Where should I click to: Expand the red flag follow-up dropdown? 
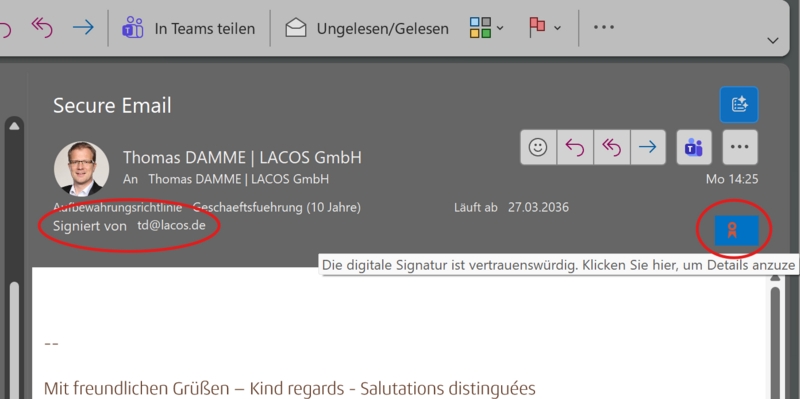coord(544,28)
